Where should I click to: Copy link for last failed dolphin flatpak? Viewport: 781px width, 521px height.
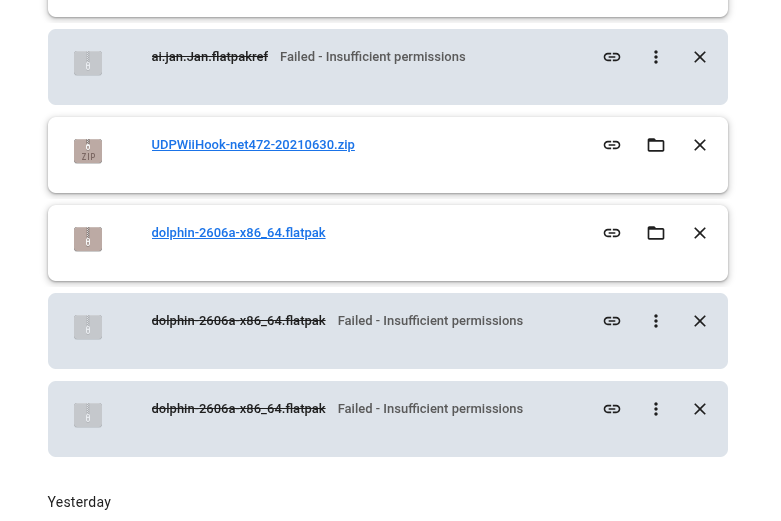(612, 409)
